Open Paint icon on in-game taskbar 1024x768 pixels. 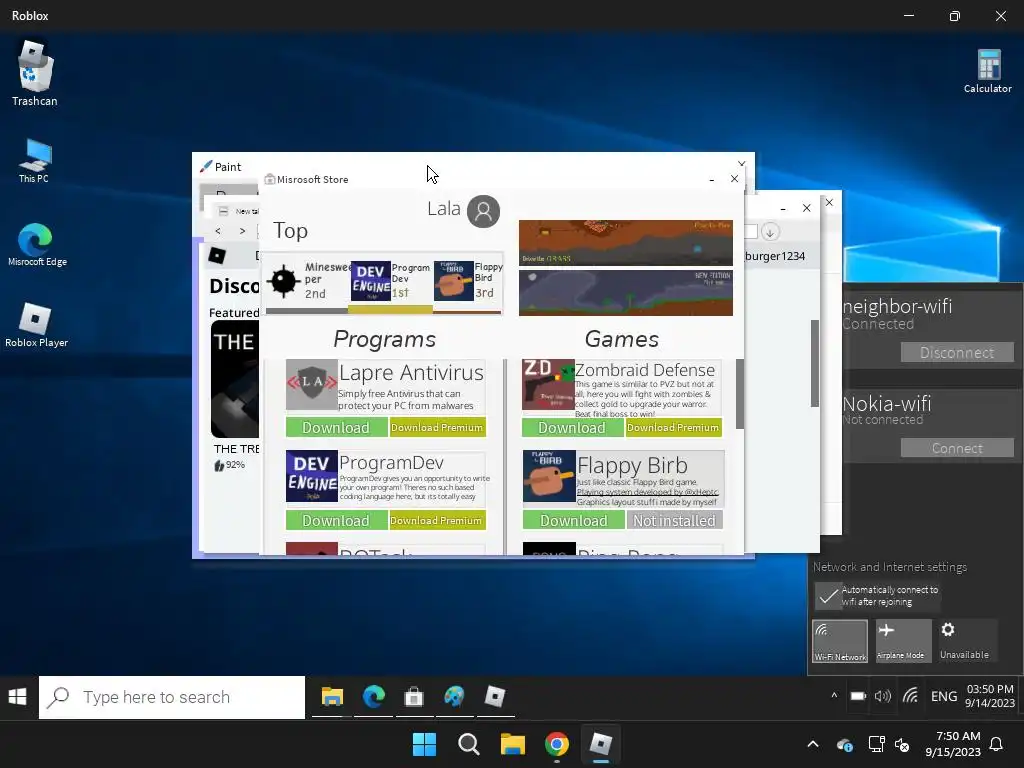[x=455, y=697]
